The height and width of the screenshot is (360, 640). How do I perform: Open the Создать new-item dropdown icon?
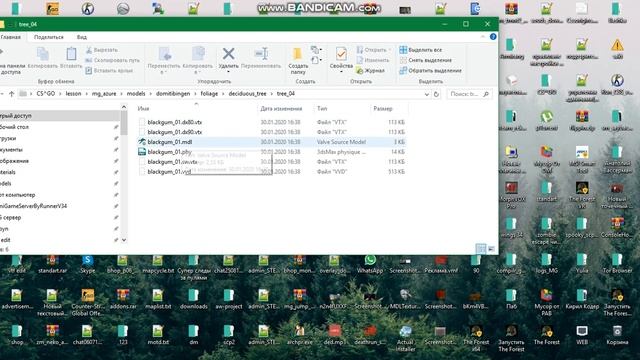point(315,50)
